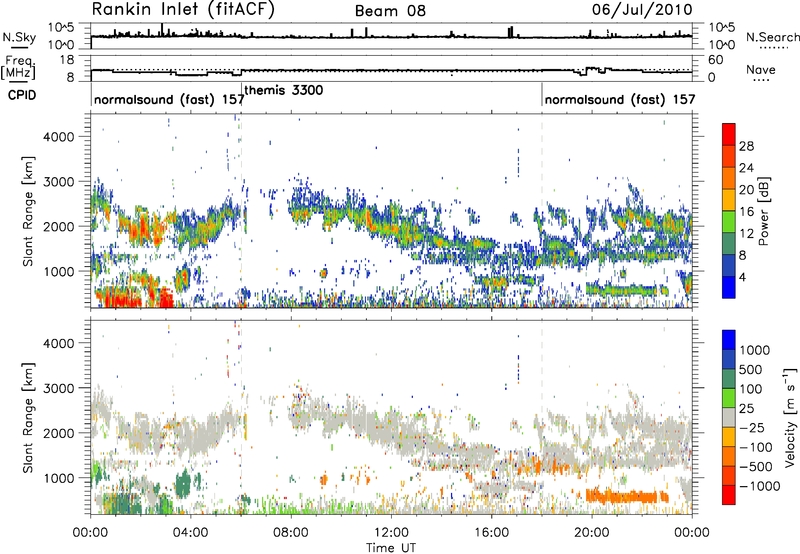Click the "Slant Range [km]" label of the velocity panel
This screenshot has width=800, height=554.
tap(28, 418)
